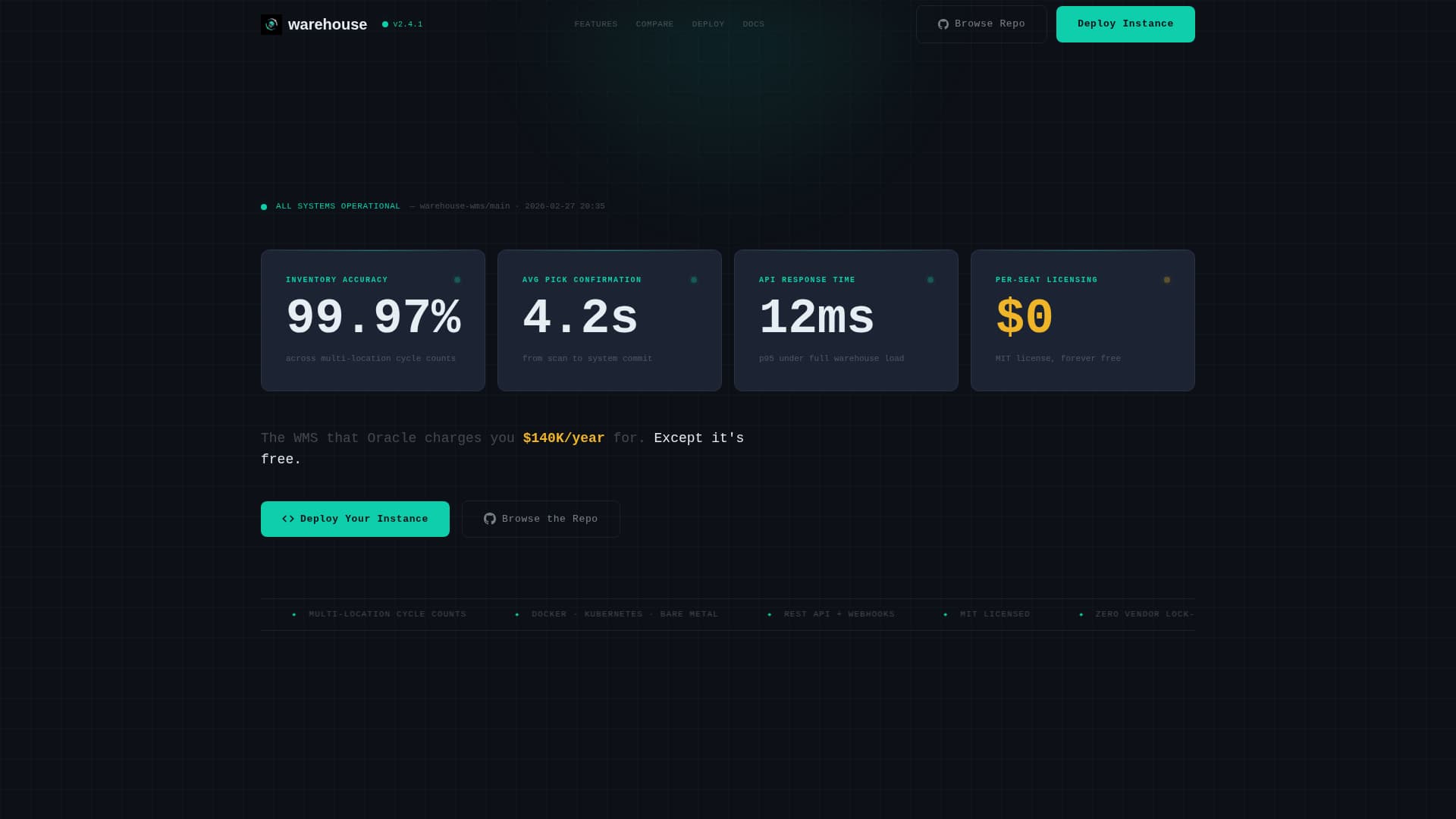This screenshot has height=819, width=1456.
Task: Open the Docs nav item
Action: pos(754,24)
